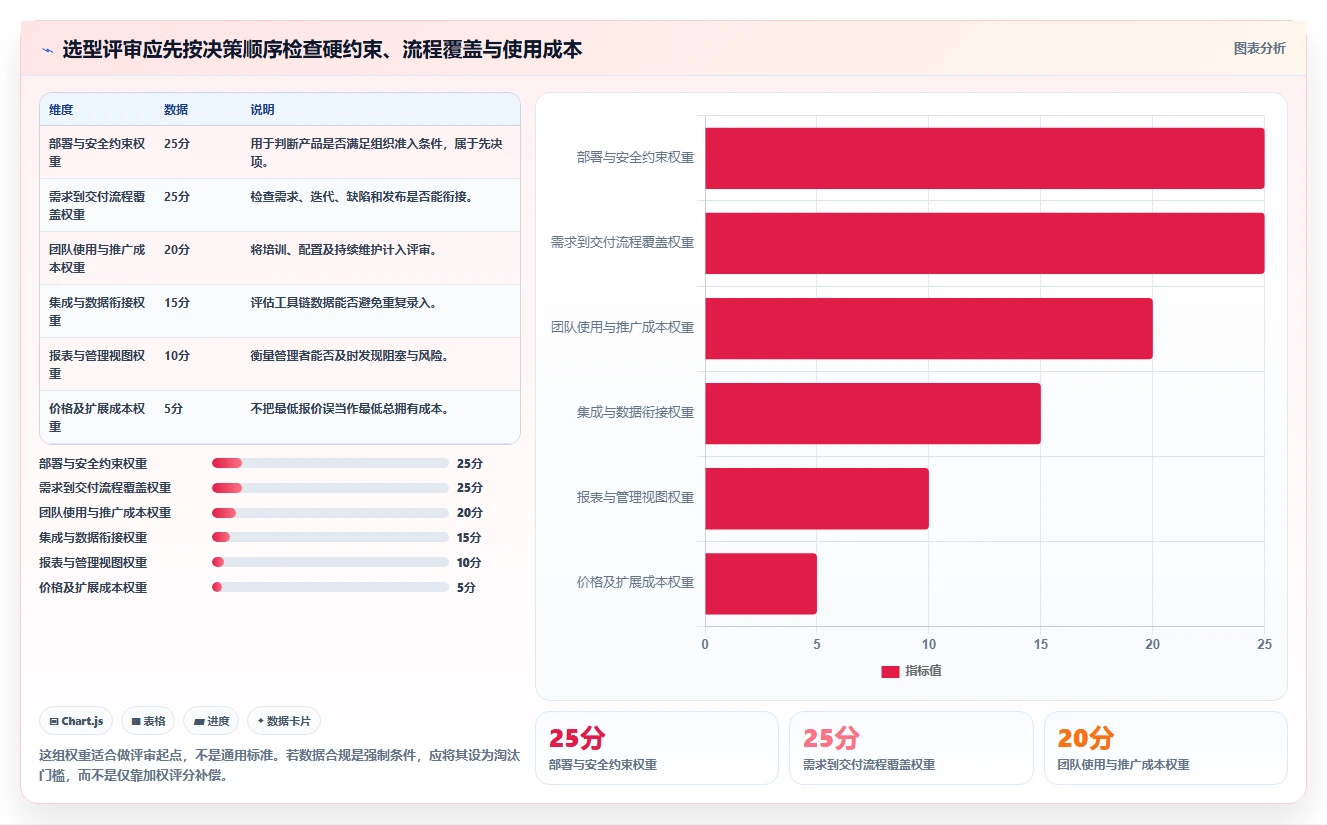Click the chart bar for 部署与安全约束权重
Screen dimensions: 1327x825
tap(985, 158)
